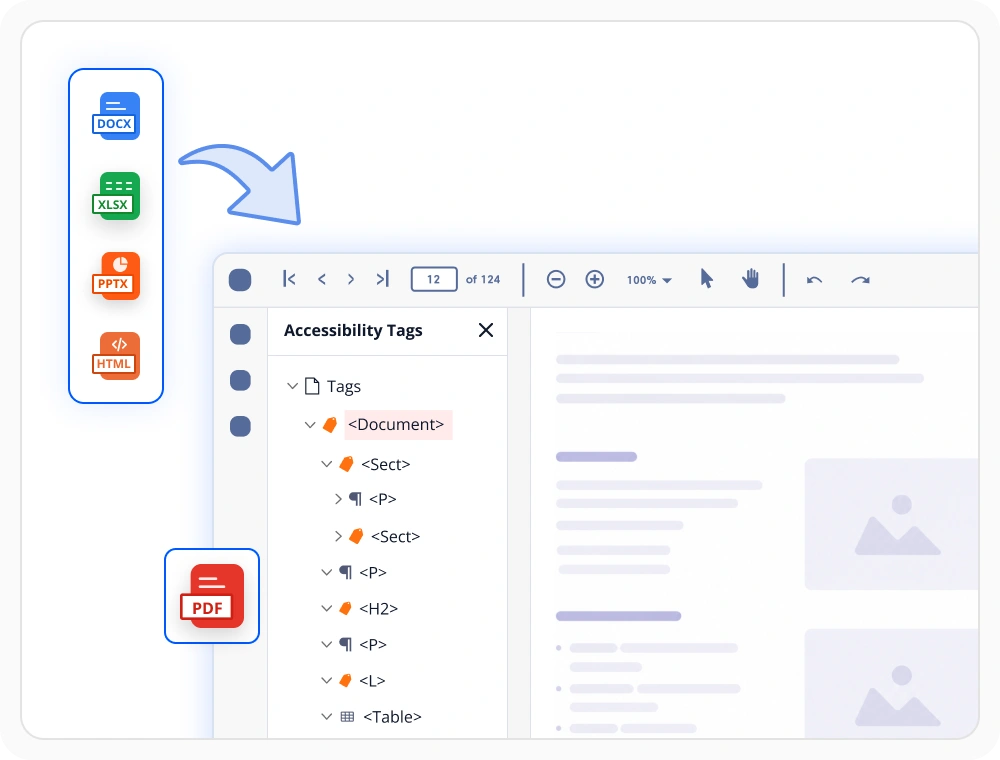The height and width of the screenshot is (760, 1000).
Task: Click the zoom out minus icon
Action: [x=556, y=279]
